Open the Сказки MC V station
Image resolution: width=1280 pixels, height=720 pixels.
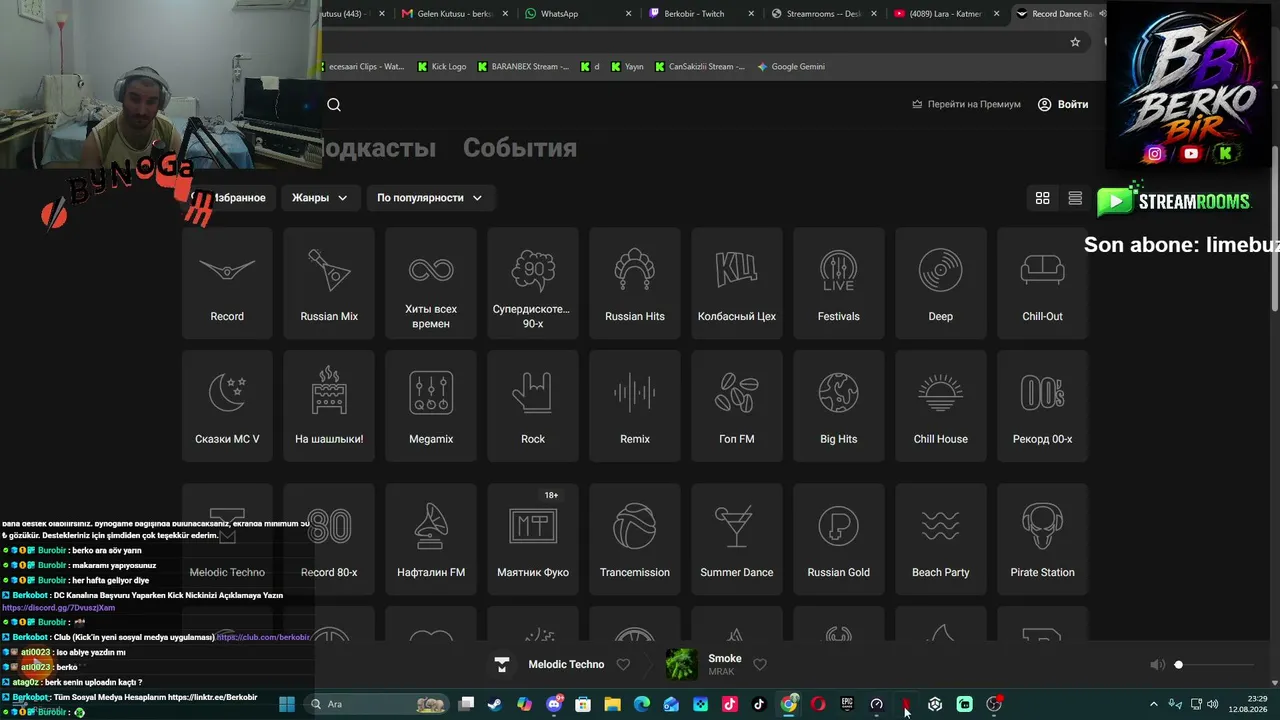[x=227, y=406]
